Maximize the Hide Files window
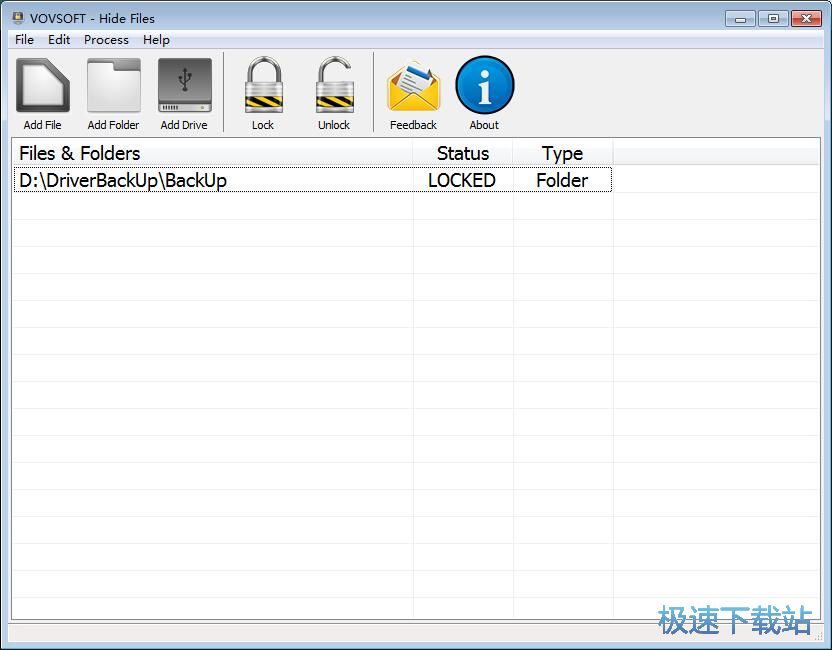 (773, 19)
